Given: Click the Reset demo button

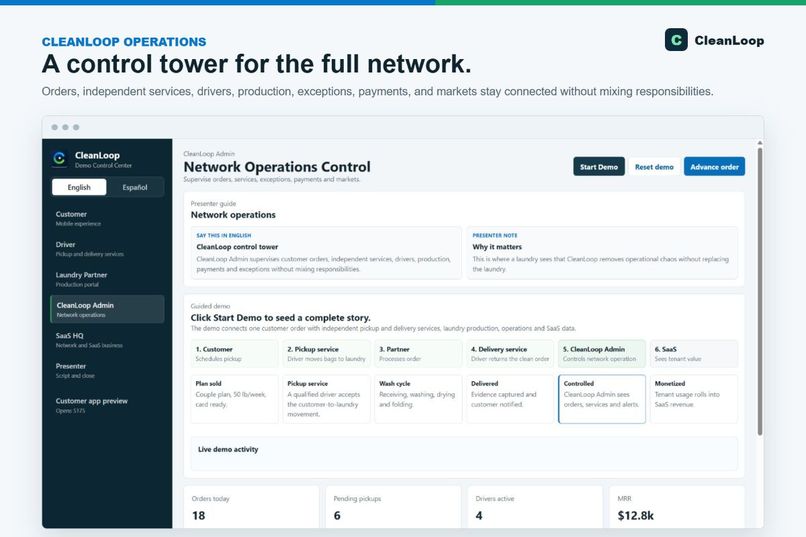Looking at the screenshot, I should 654,166.
